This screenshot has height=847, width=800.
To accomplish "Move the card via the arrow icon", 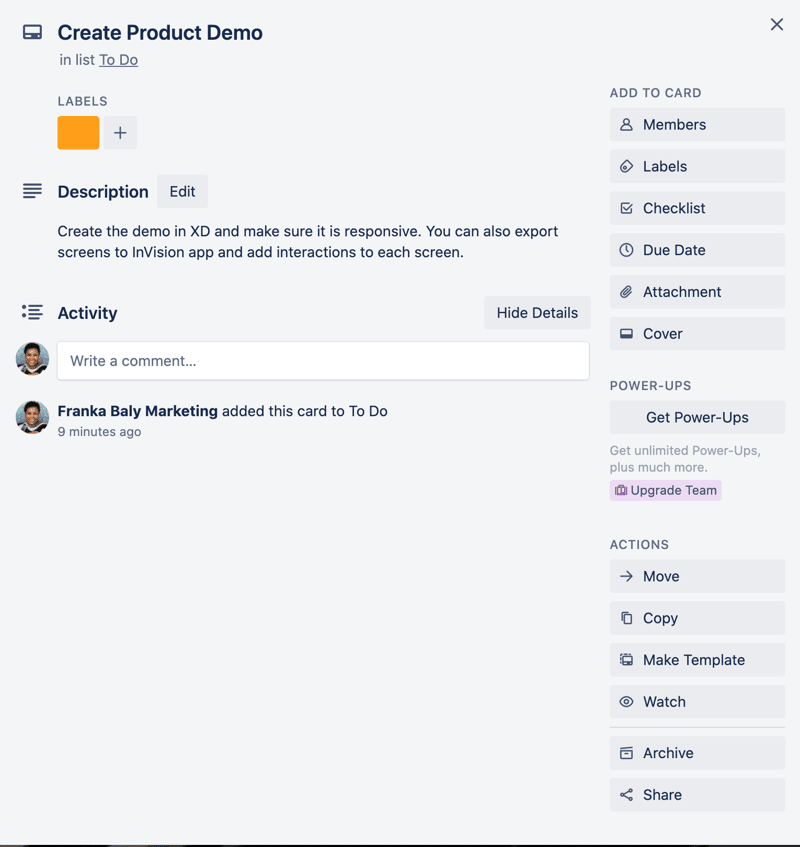I will click(697, 576).
